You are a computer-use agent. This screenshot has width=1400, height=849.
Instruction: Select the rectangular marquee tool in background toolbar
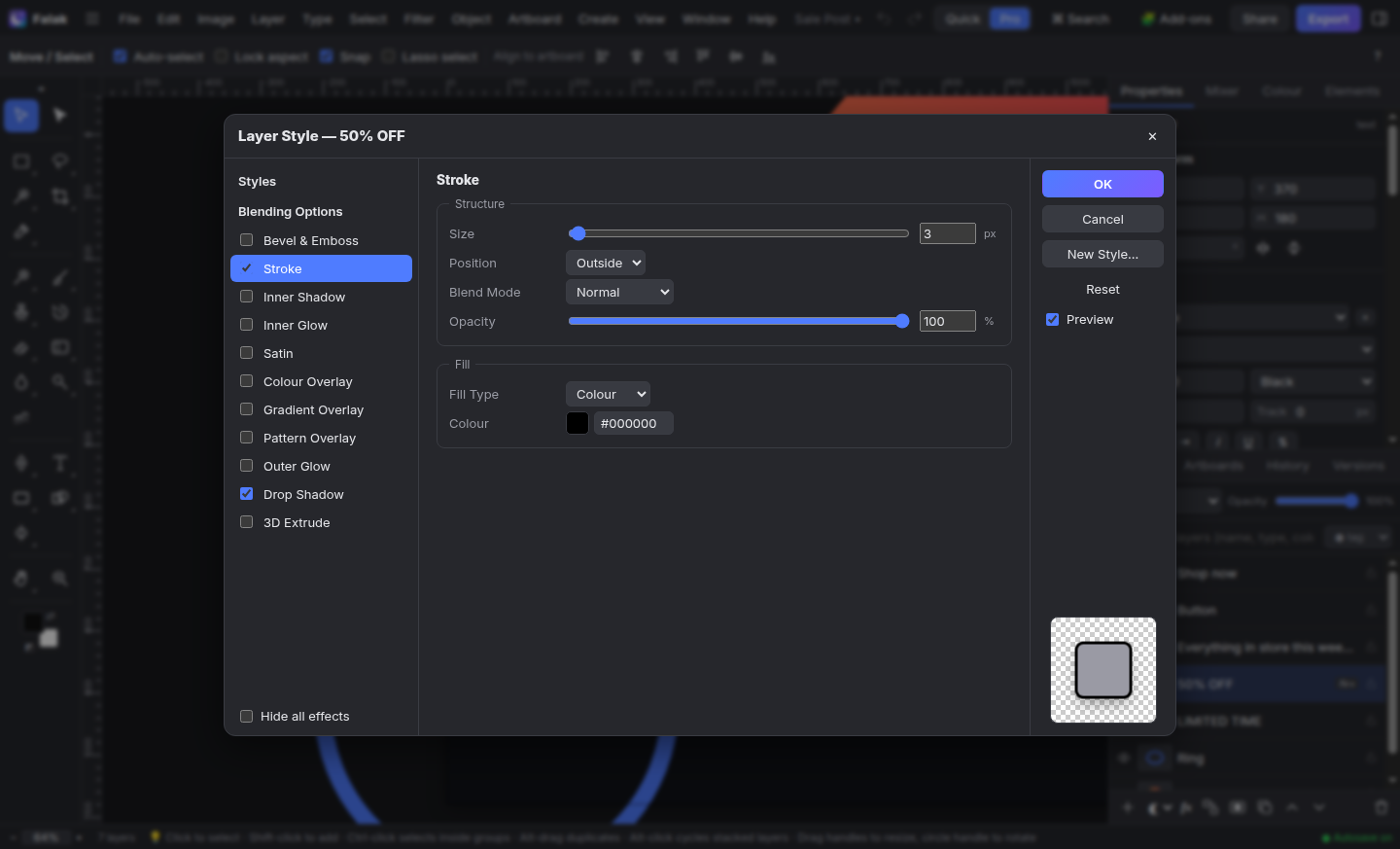pyautogui.click(x=21, y=160)
